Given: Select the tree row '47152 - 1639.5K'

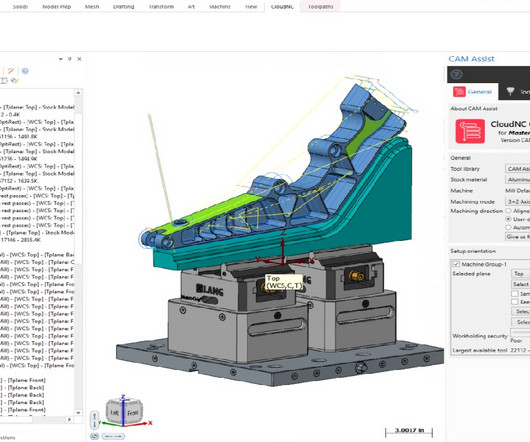Looking at the screenshot, I should click(19, 181).
